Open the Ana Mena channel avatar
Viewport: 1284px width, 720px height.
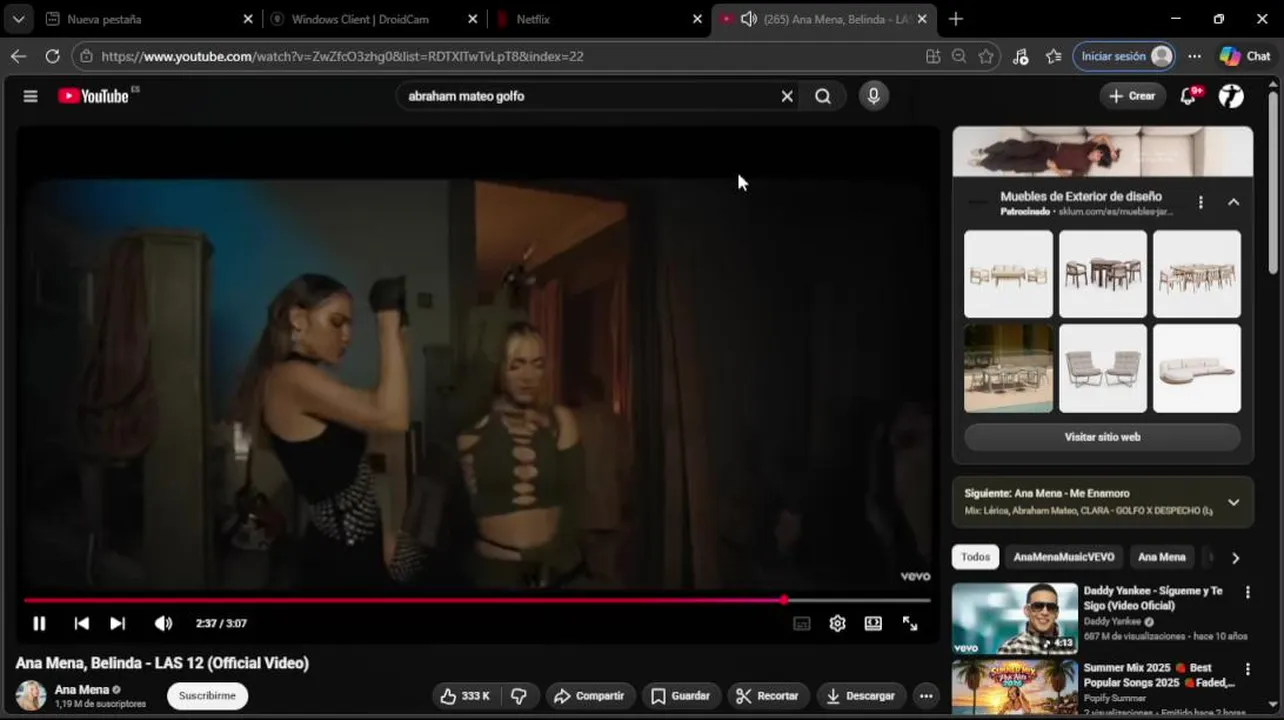[31, 696]
